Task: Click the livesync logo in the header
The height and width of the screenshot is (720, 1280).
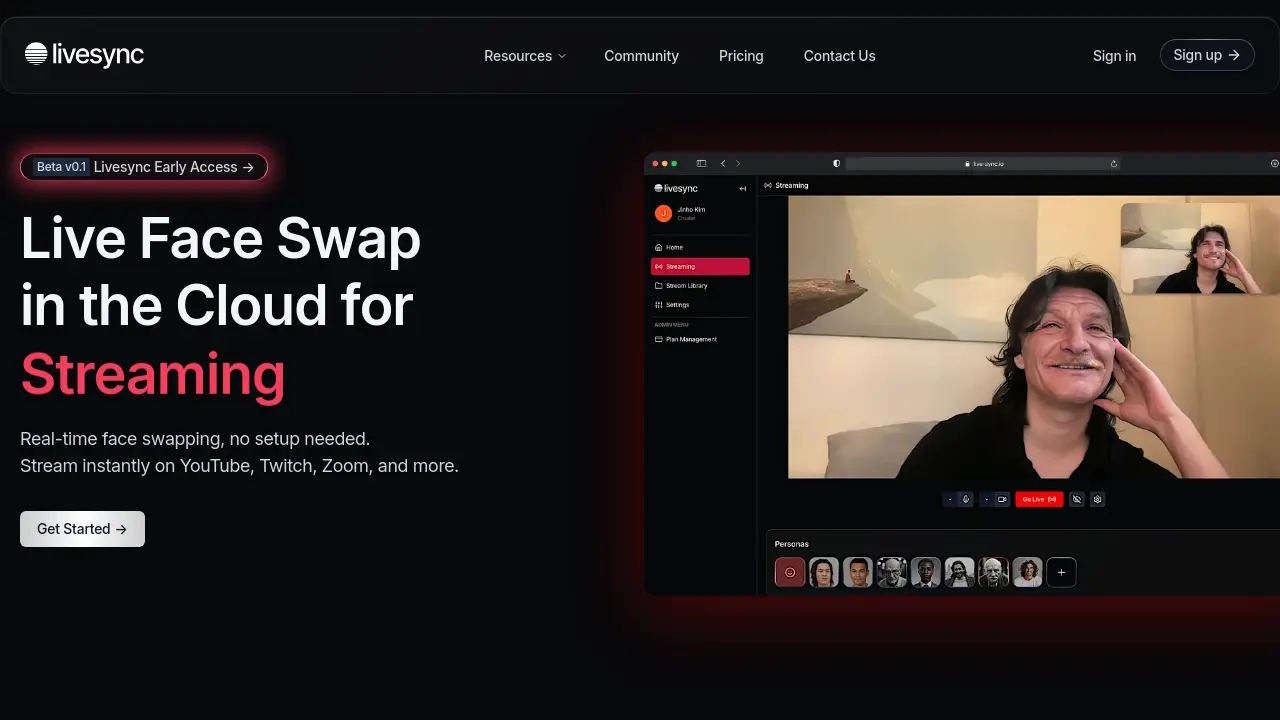Action: pyautogui.click(x=84, y=55)
